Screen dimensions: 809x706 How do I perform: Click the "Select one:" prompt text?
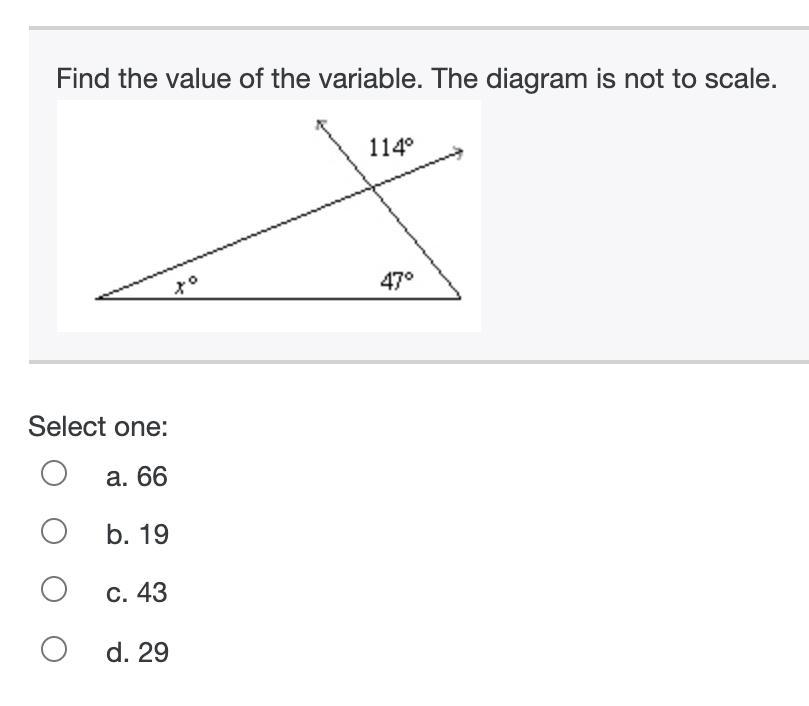pos(98,427)
